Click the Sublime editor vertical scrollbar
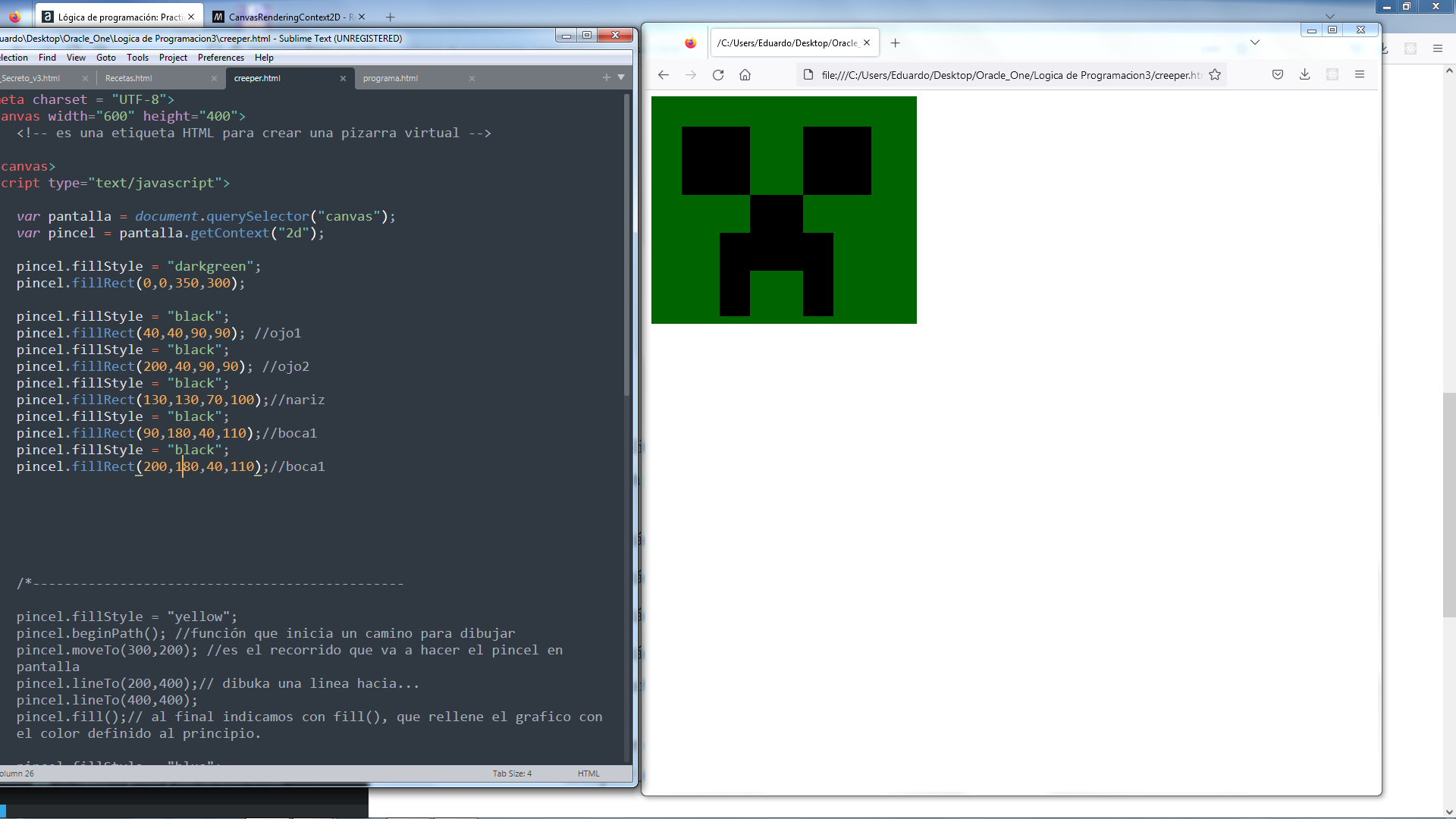1456x819 pixels. (x=627, y=244)
